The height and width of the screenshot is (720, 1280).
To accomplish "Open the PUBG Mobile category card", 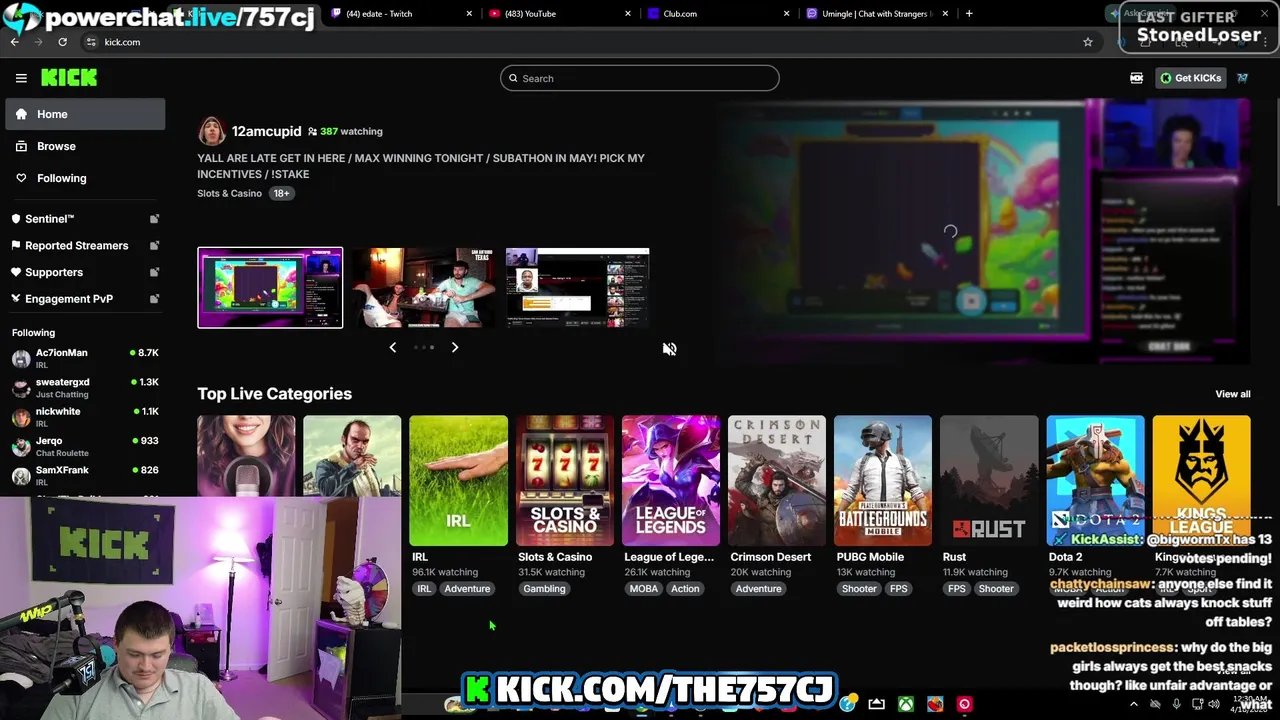I will pyautogui.click(x=883, y=481).
